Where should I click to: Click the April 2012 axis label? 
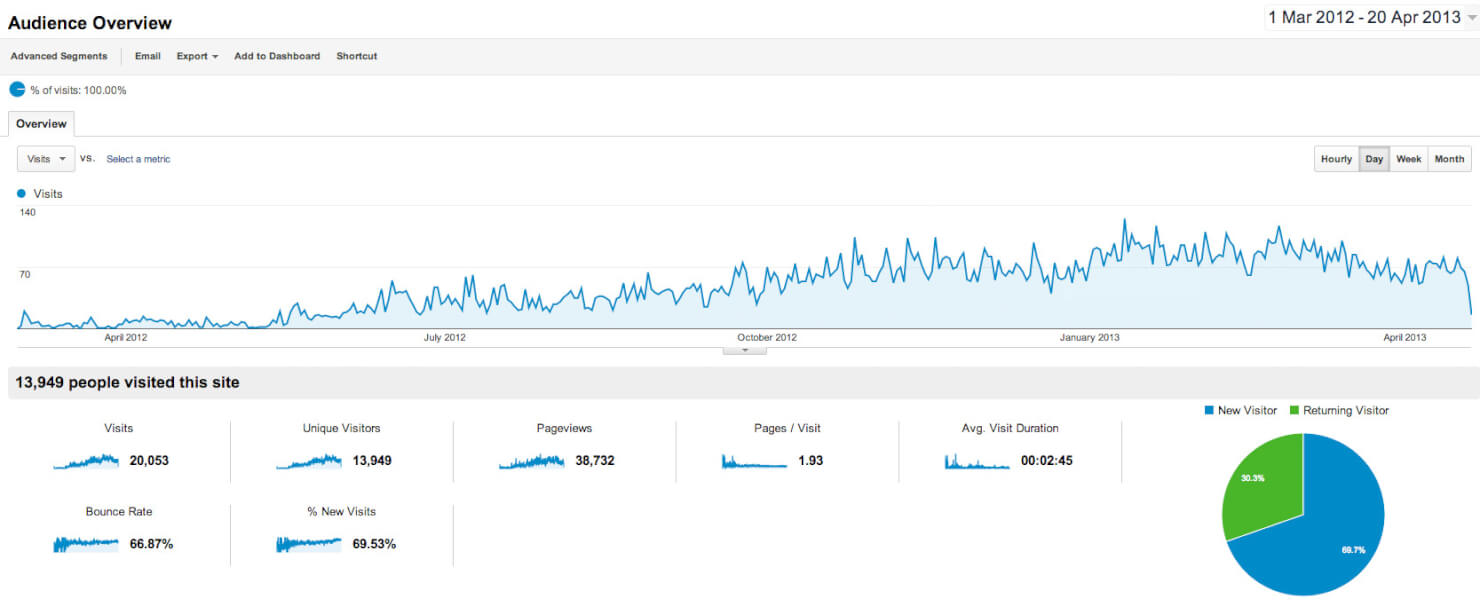coord(125,338)
